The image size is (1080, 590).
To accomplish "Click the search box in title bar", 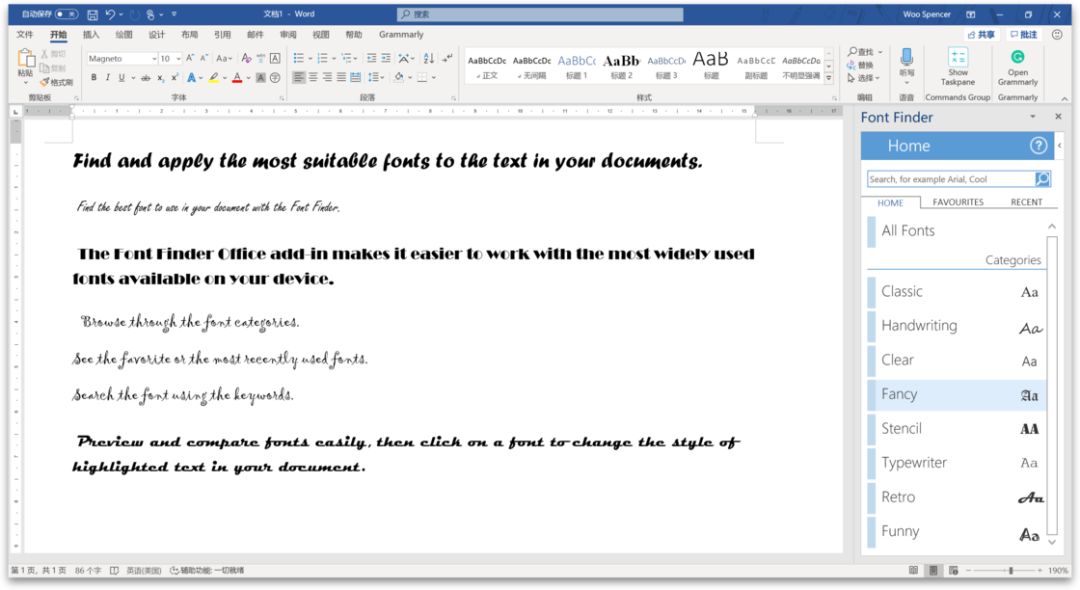I will click(x=540, y=14).
